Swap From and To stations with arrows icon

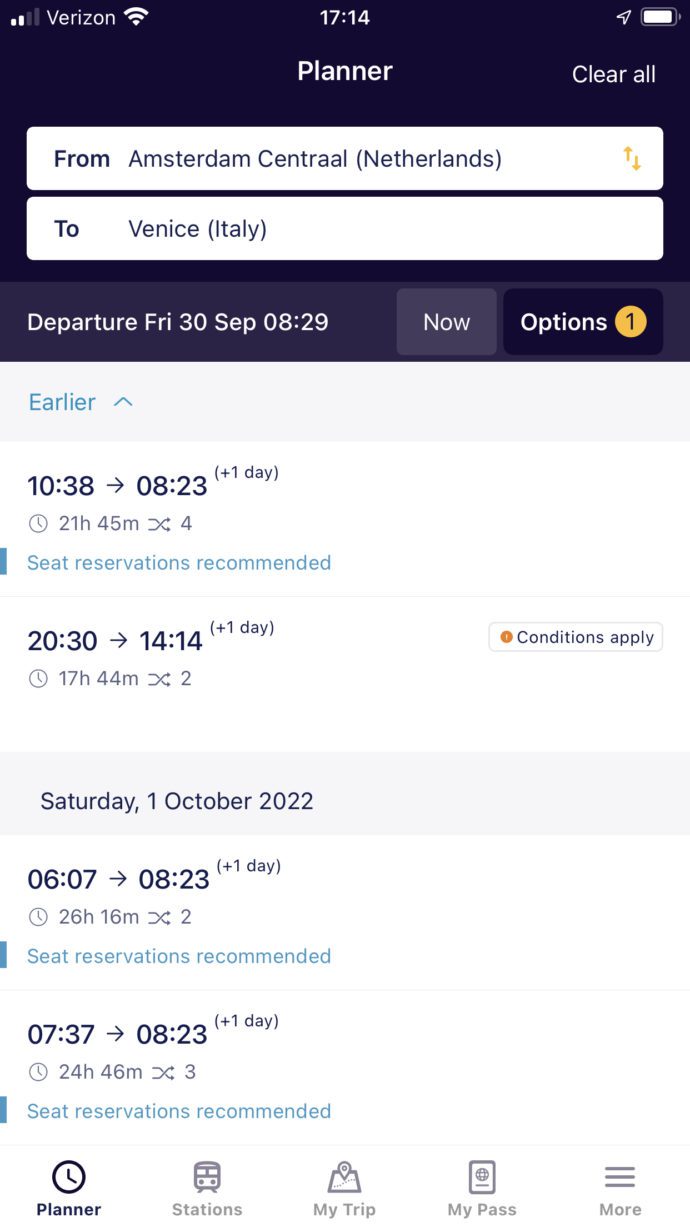pos(632,158)
